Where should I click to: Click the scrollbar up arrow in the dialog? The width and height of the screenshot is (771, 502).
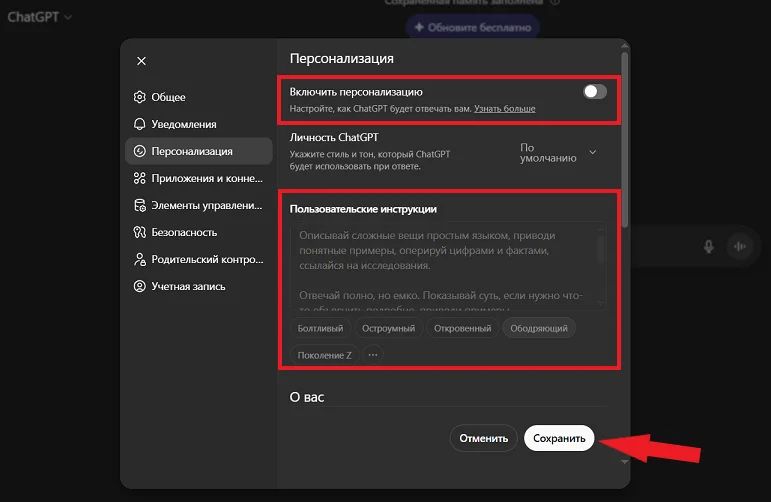coord(624,46)
